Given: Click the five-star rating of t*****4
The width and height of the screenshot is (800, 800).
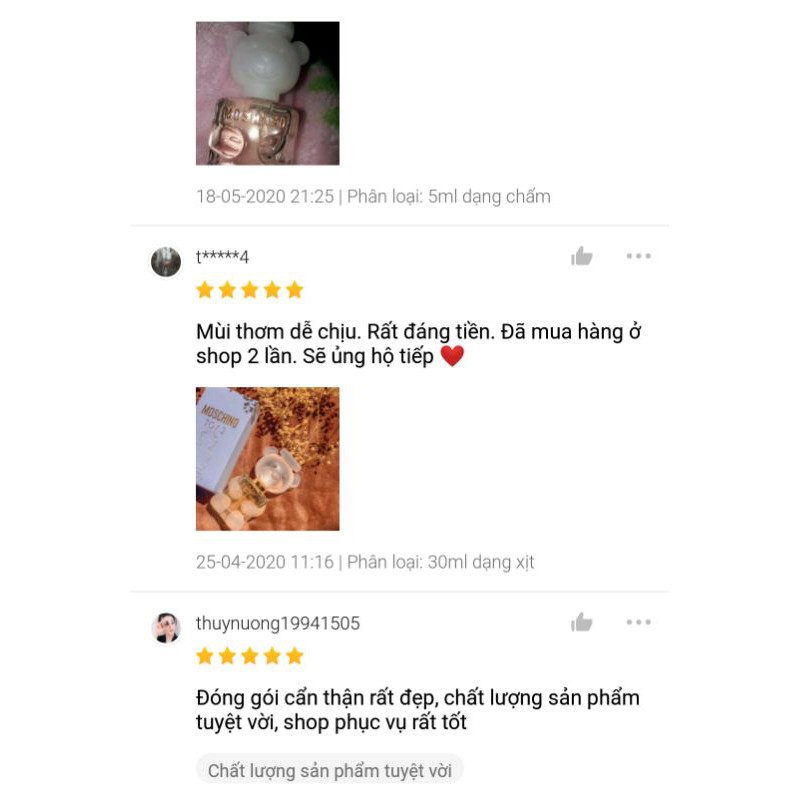Looking at the screenshot, I should click(x=249, y=290).
